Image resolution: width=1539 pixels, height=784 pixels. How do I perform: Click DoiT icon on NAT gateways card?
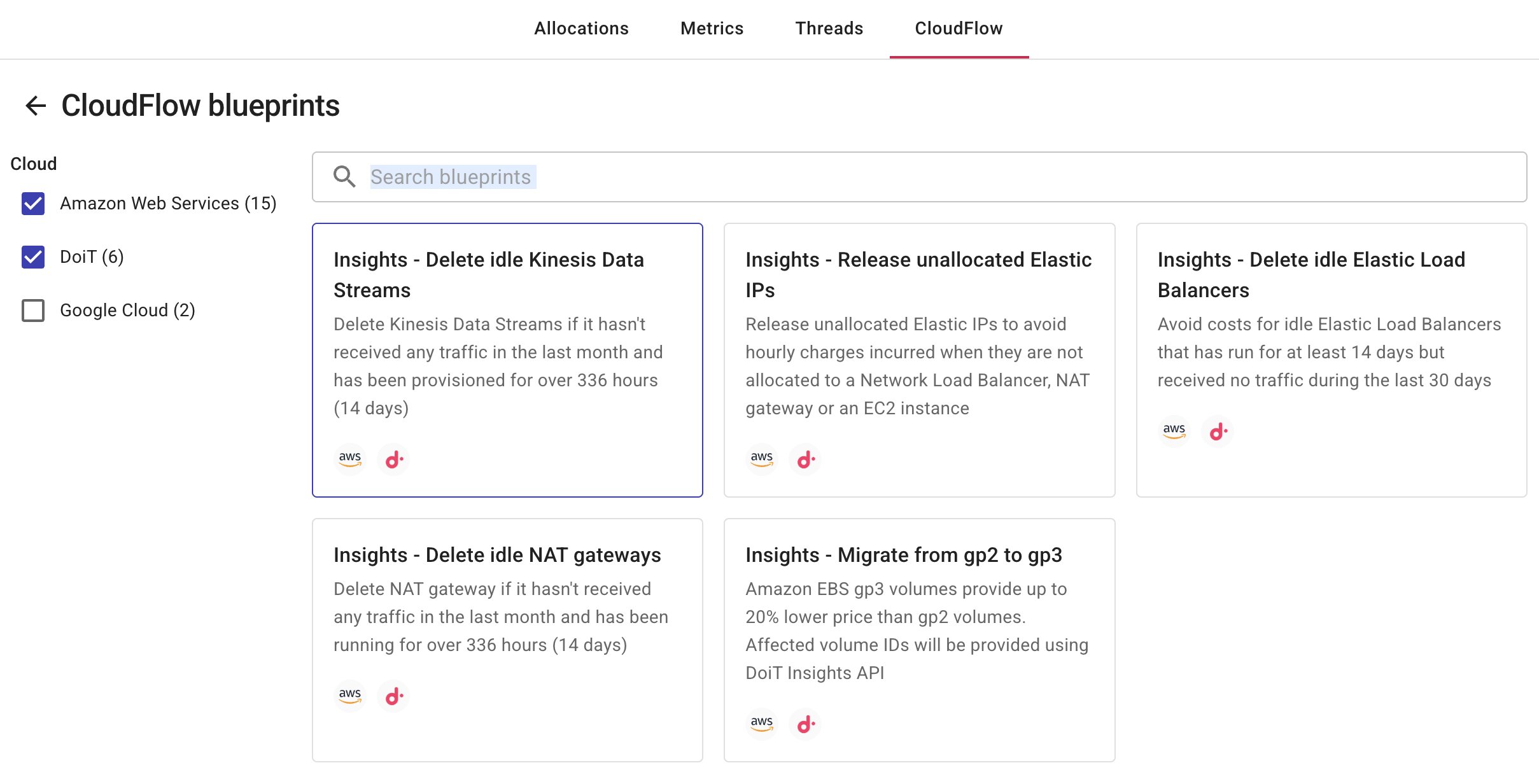pos(393,696)
